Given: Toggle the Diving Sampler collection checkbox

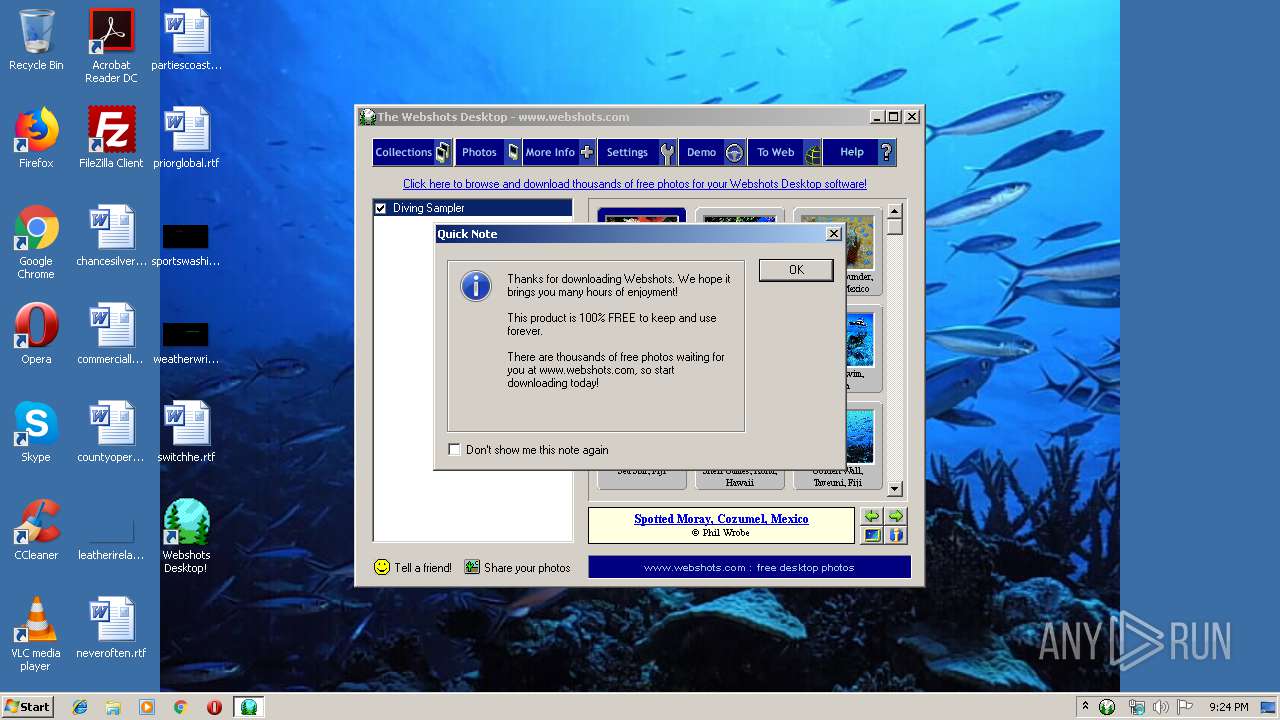Looking at the screenshot, I should [x=380, y=208].
